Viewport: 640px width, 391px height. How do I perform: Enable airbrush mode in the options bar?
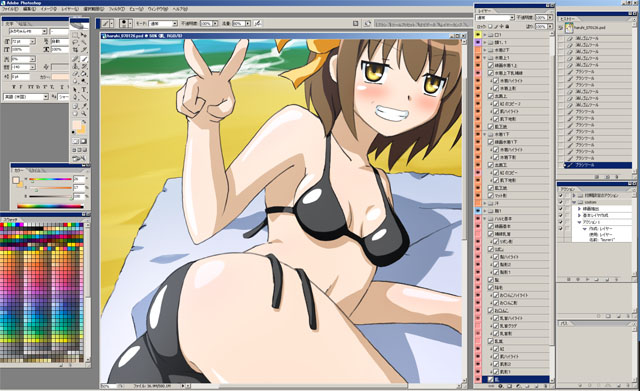click(258, 24)
